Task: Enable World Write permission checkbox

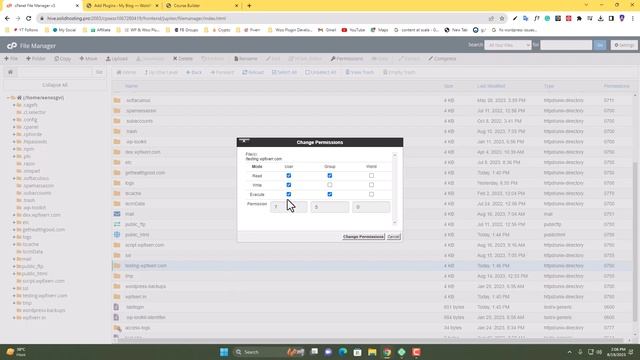Action: (371, 185)
